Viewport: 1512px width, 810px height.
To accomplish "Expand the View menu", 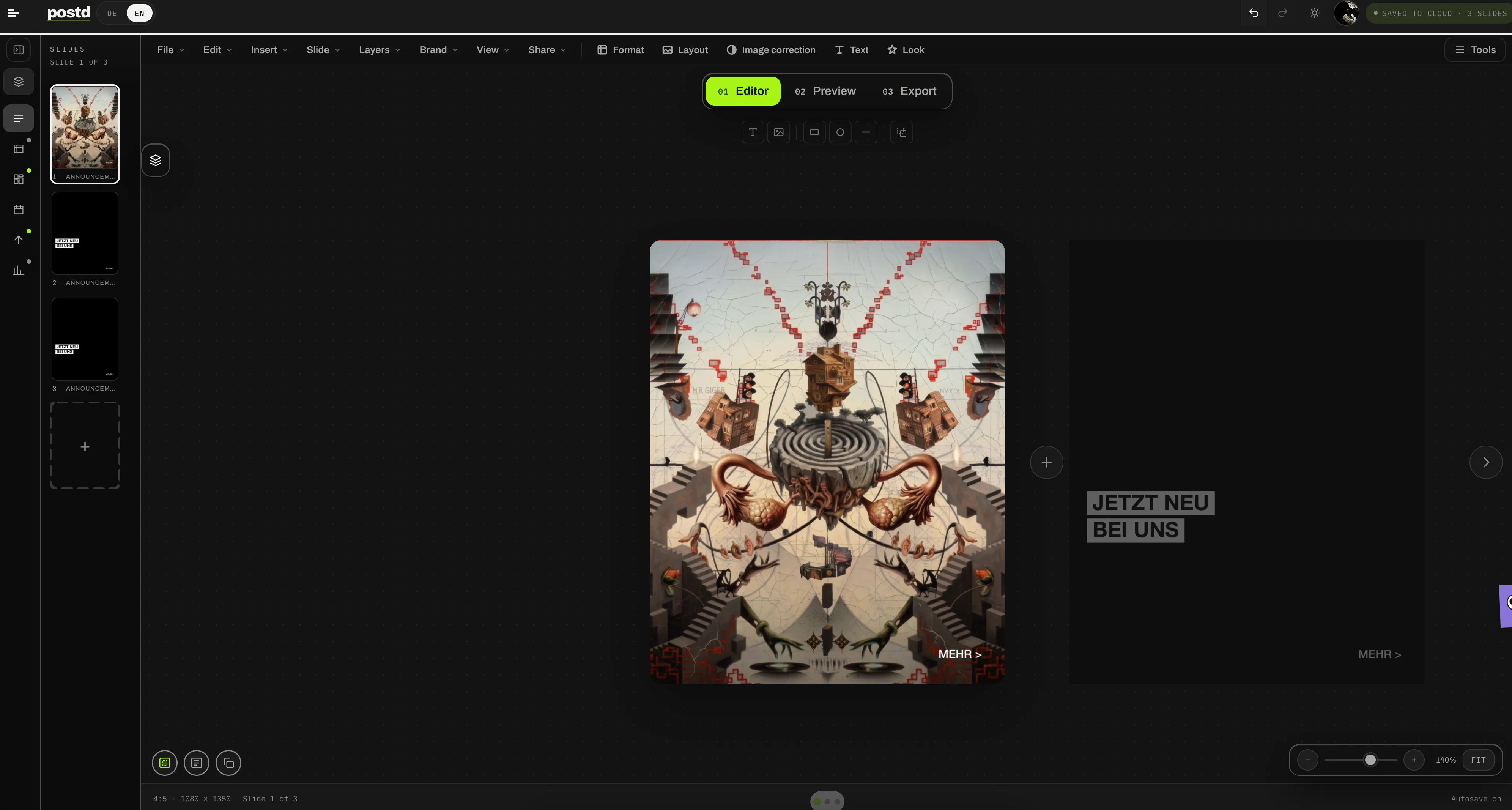I will [493, 50].
